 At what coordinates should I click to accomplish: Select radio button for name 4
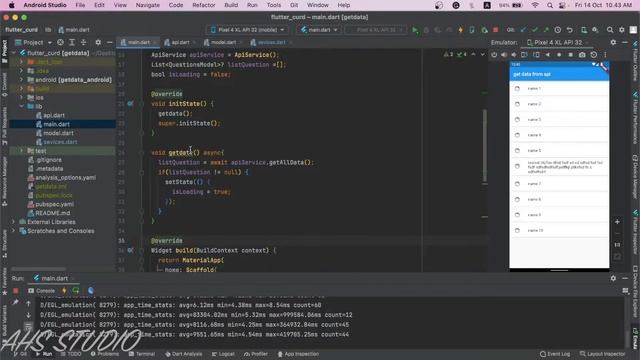pyautogui.click(x=517, y=135)
